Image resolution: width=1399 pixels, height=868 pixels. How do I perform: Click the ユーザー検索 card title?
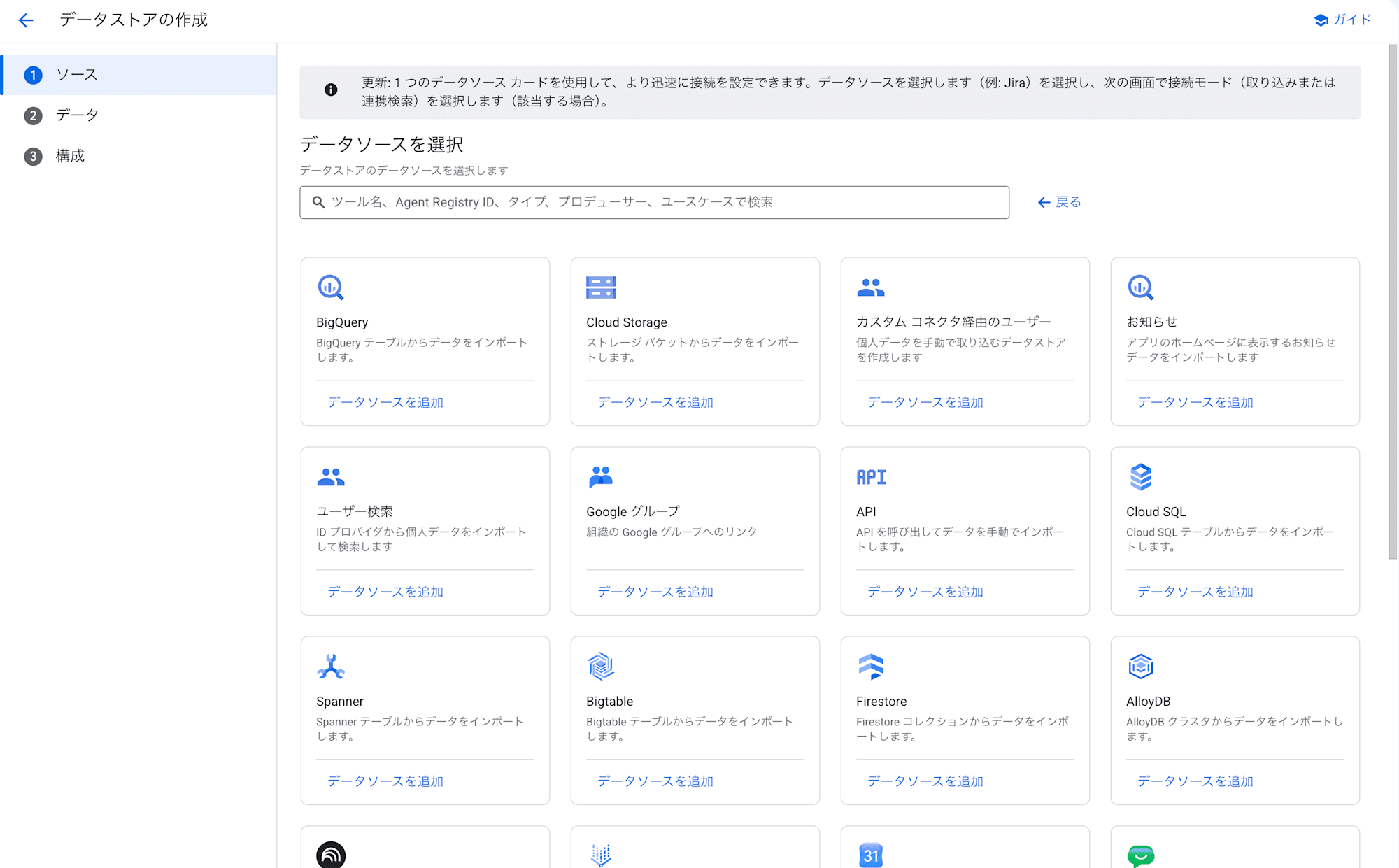pos(355,511)
